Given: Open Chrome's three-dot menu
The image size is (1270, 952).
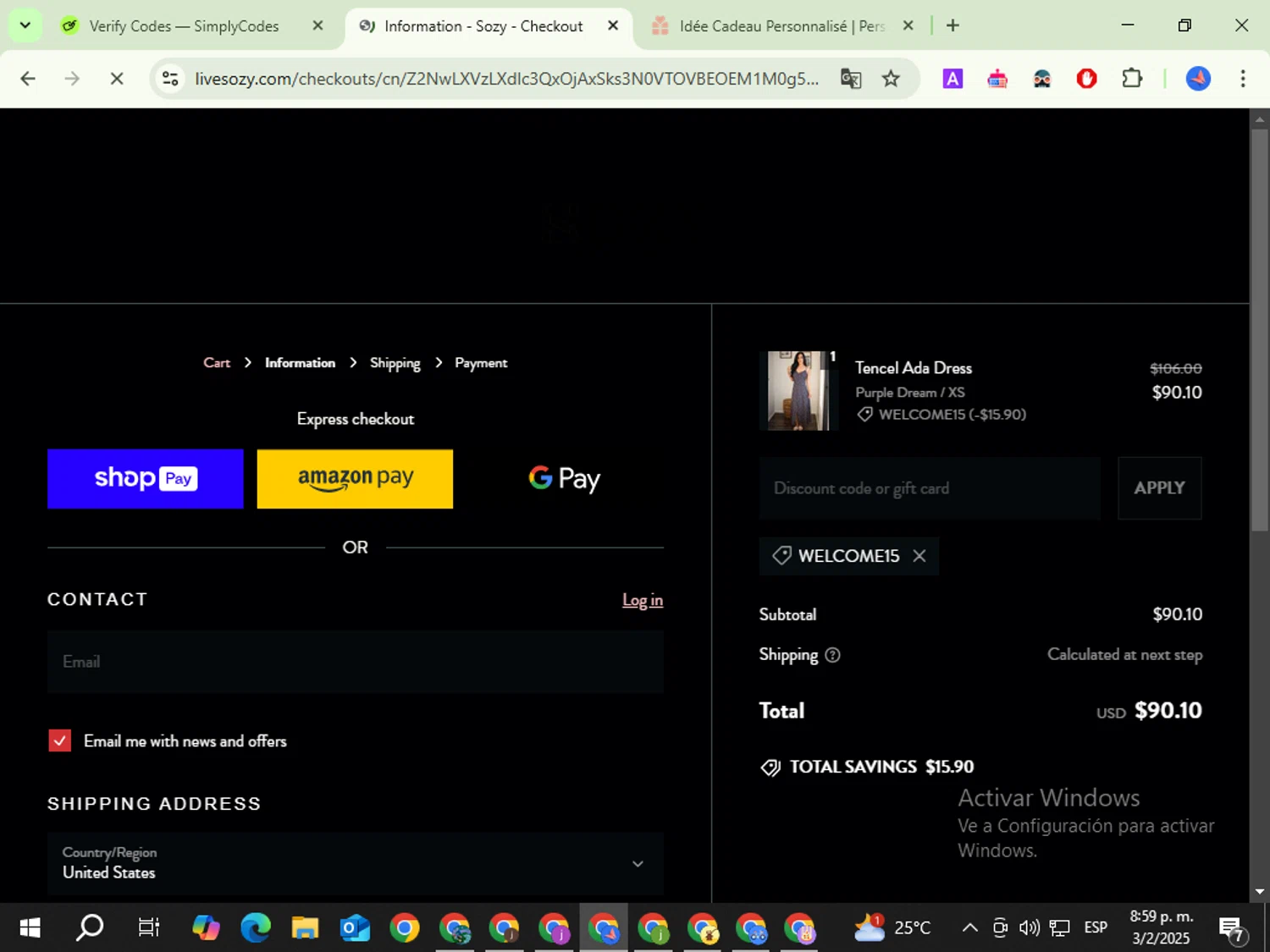Looking at the screenshot, I should 1243,79.
